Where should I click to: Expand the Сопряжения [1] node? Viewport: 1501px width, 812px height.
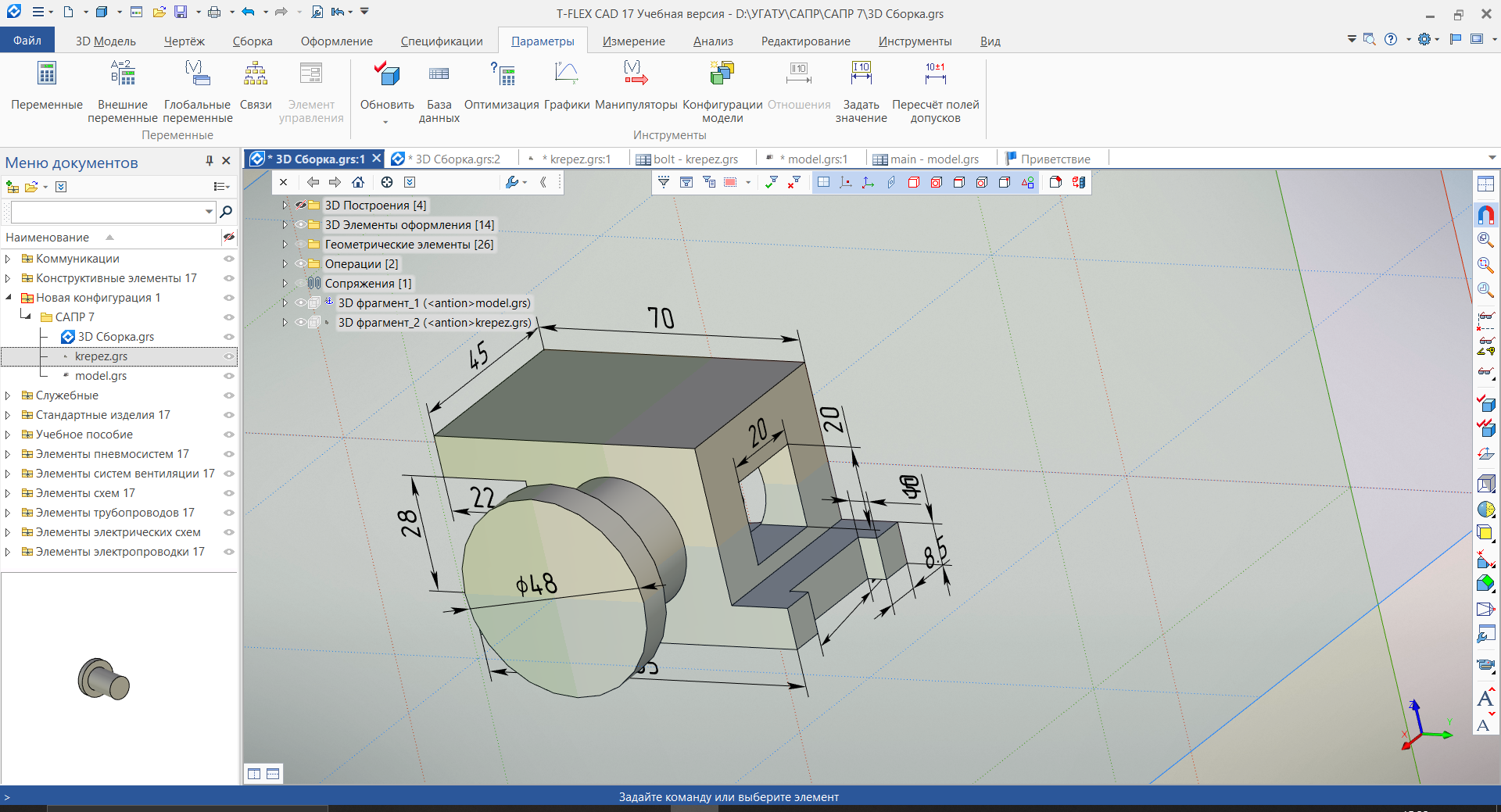(x=285, y=283)
